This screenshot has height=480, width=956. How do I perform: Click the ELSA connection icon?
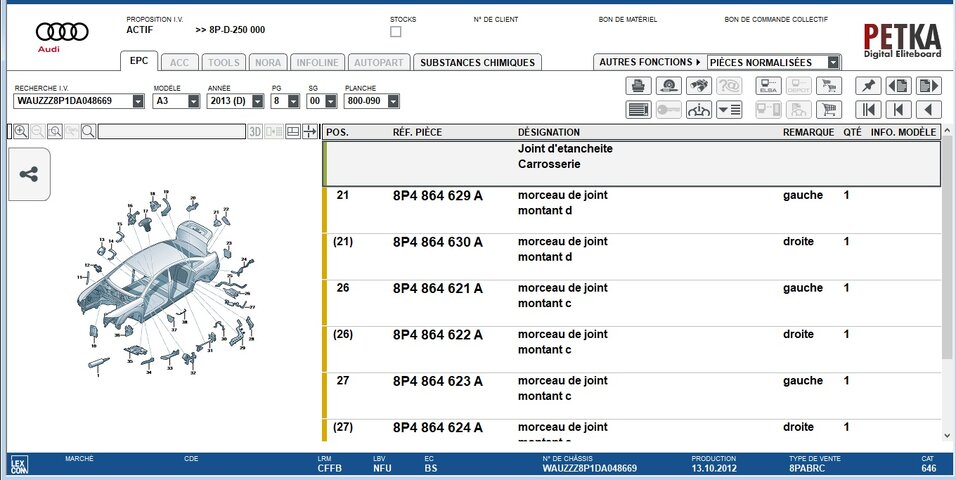click(769, 86)
